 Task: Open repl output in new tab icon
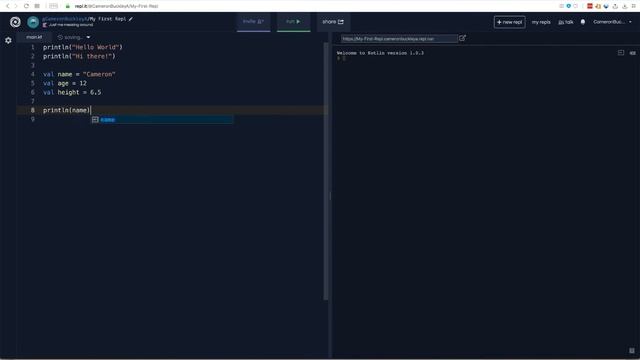point(462,38)
